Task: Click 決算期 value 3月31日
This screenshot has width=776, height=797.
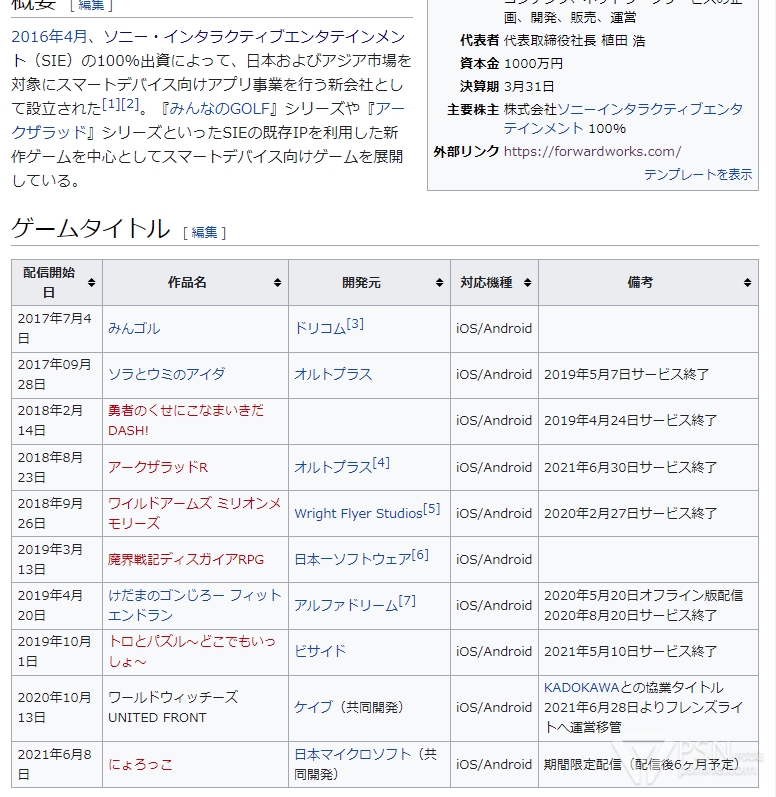Action: click(529, 86)
